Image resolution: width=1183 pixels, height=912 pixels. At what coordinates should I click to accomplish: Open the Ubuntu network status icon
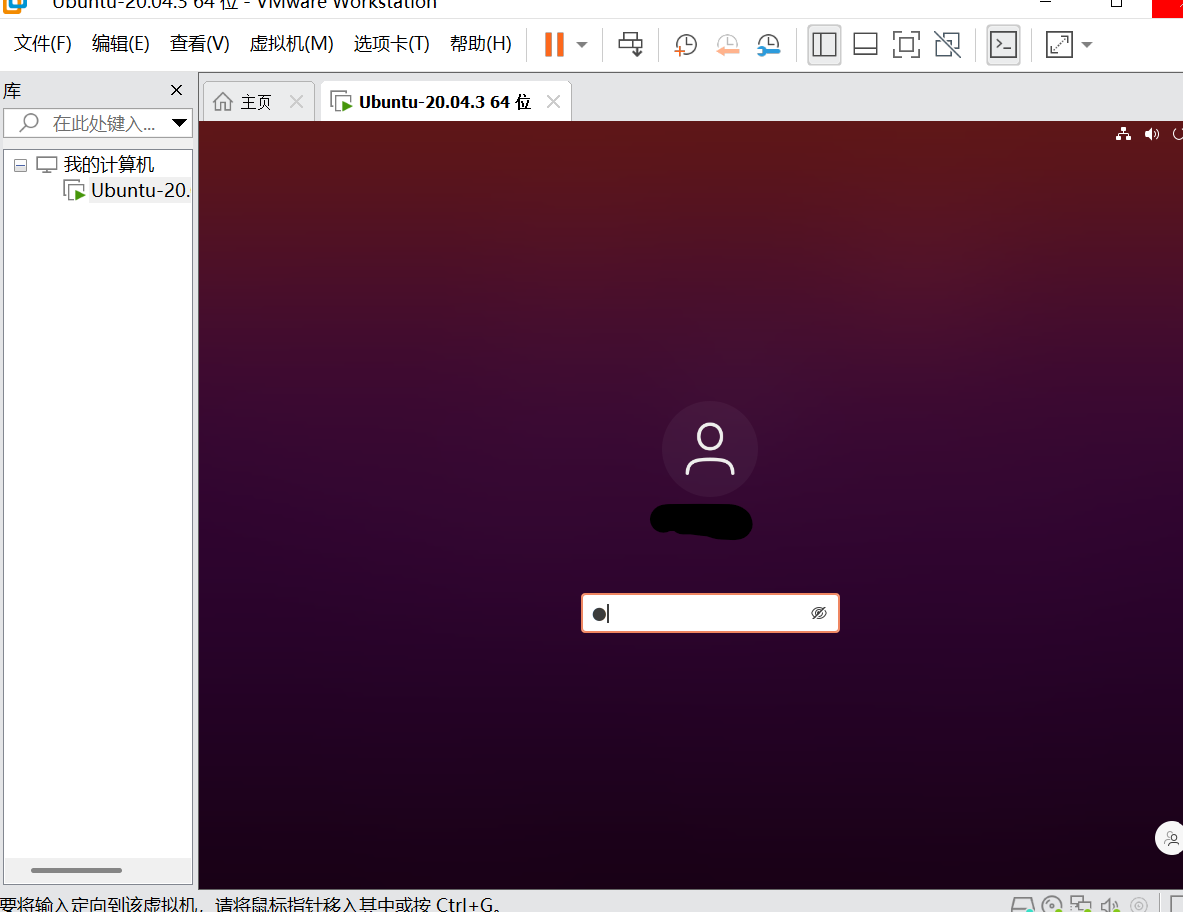[1123, 134]
